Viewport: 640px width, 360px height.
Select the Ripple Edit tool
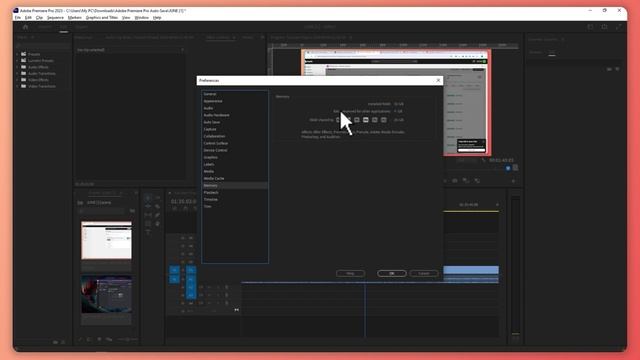point(148,207)
